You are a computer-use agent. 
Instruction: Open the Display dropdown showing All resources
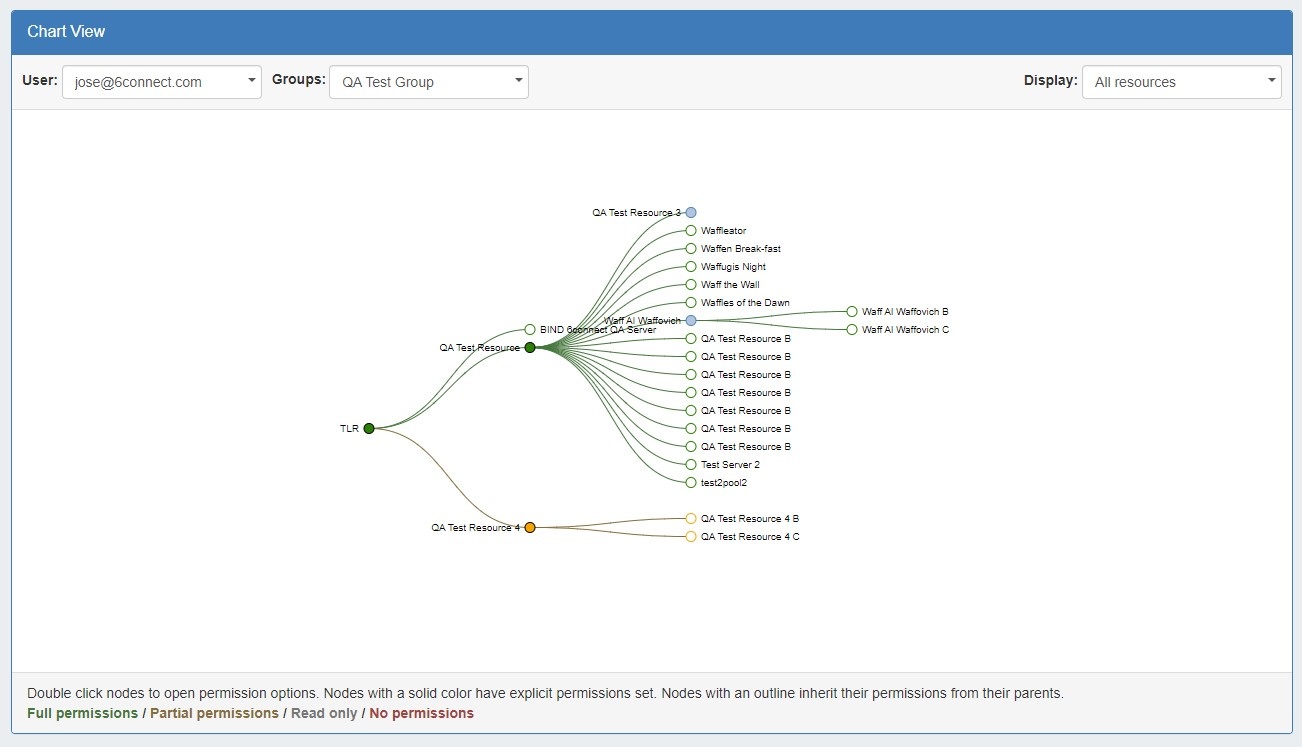point(1181,82)
